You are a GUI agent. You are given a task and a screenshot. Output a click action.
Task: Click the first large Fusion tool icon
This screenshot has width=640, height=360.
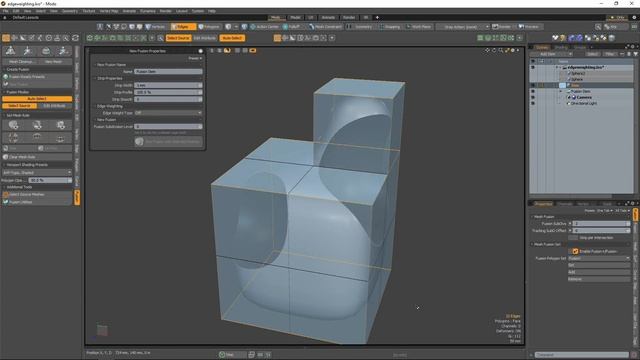point(11,51)
